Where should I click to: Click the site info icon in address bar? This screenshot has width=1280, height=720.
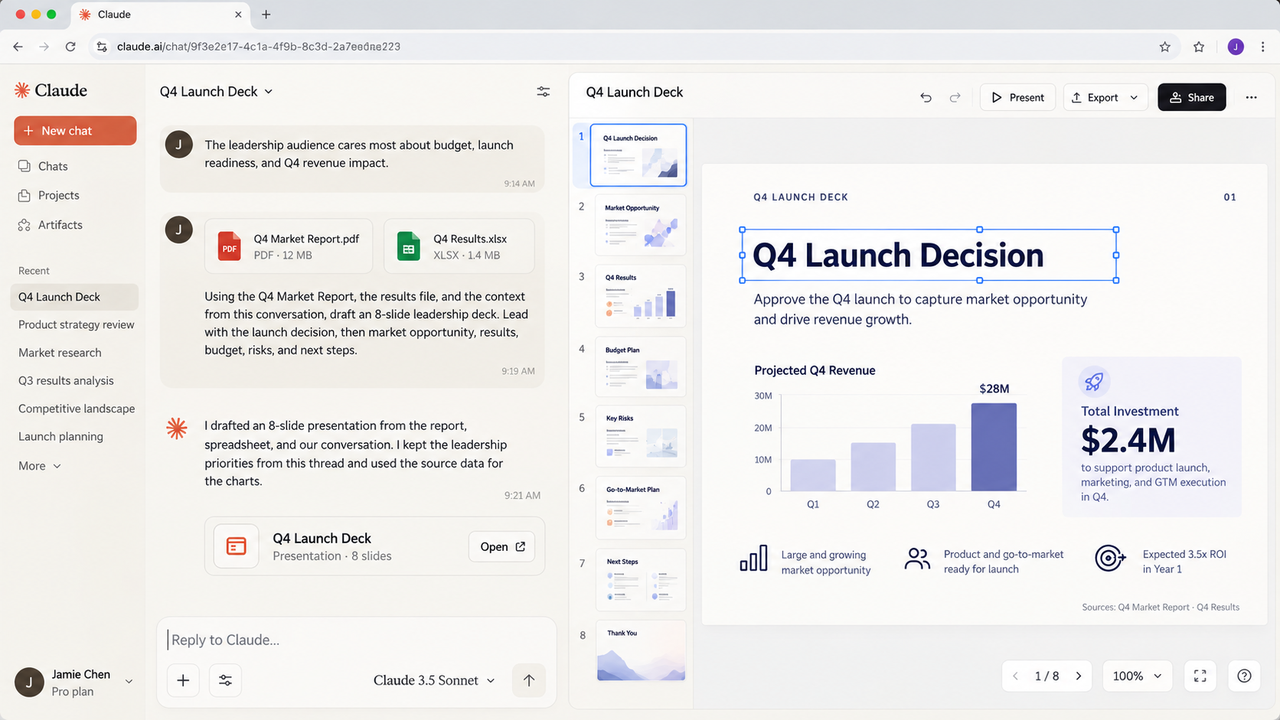[x=100, y=46]
